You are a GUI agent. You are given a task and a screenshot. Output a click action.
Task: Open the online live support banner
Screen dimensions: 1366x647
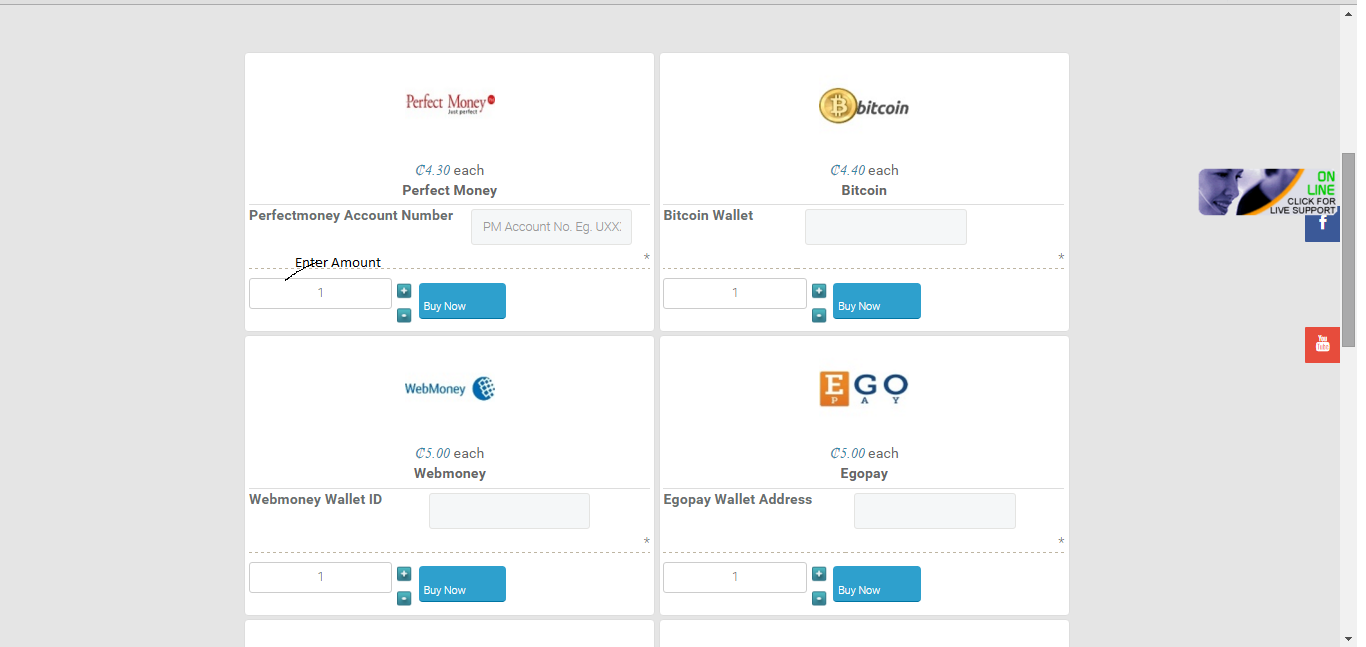[1267, 191]
